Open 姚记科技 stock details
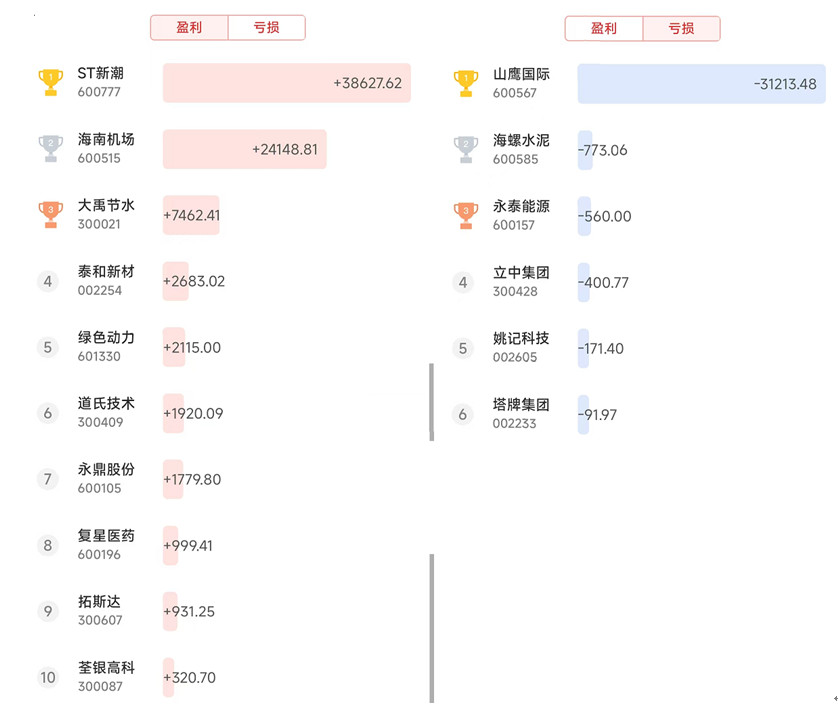Viewport: 838px width, 721px height. click(x=521, y=347)
